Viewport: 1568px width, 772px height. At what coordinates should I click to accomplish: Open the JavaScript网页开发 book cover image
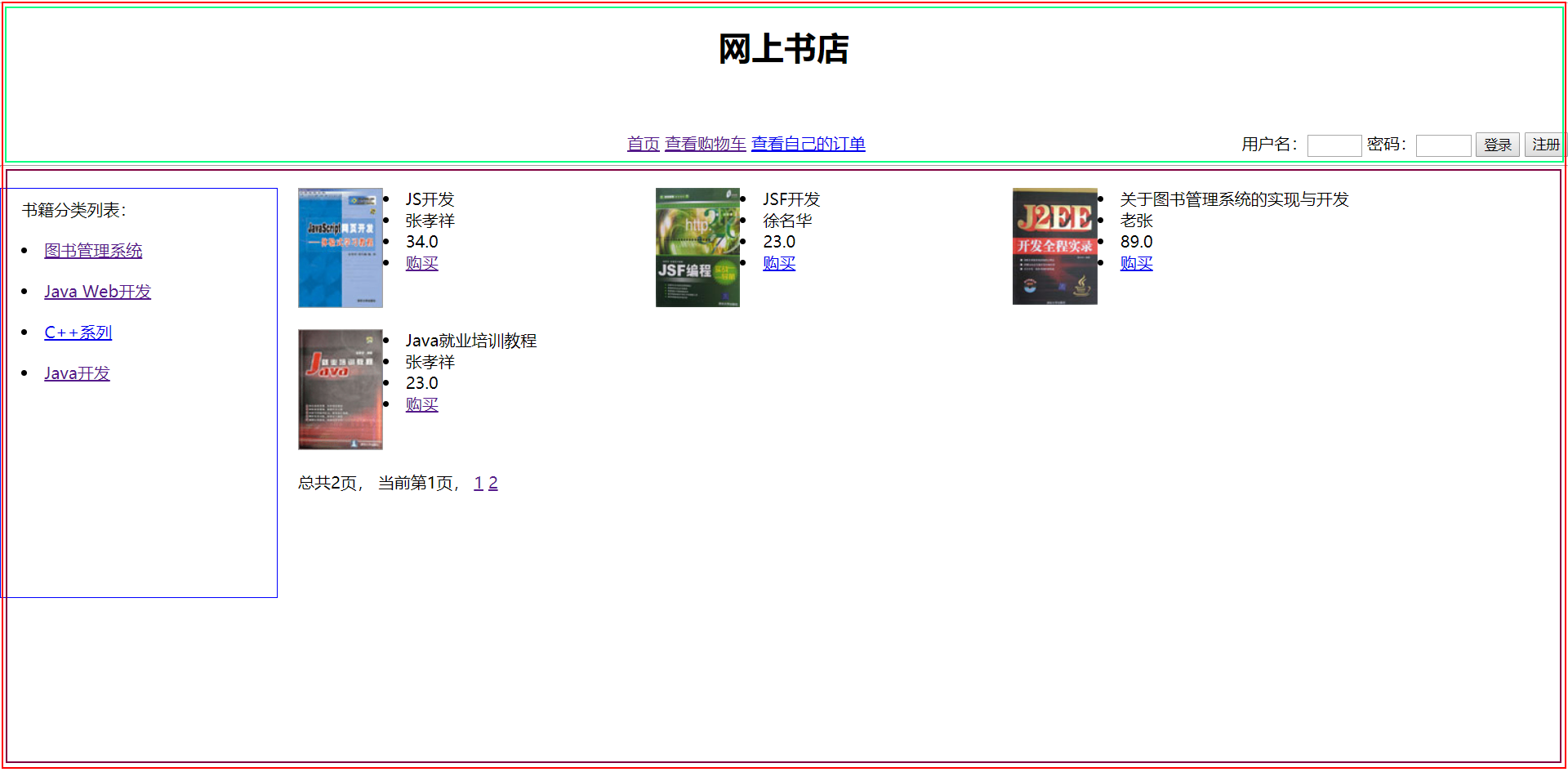coord(340,247)
